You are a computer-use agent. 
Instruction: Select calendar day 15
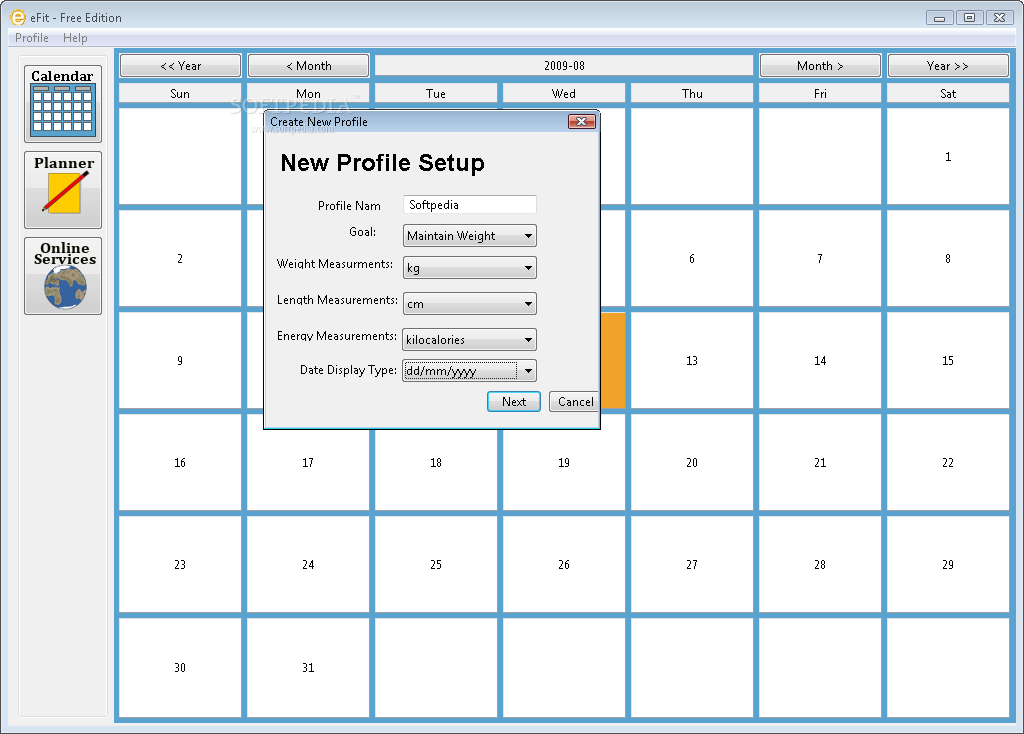click(948, 360)
